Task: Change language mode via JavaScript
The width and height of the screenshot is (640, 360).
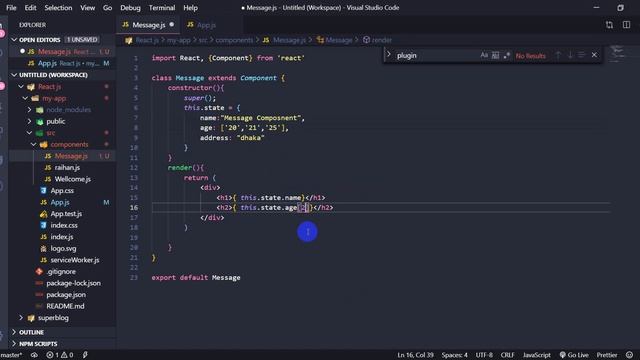Action: click(x=537, y=355)
